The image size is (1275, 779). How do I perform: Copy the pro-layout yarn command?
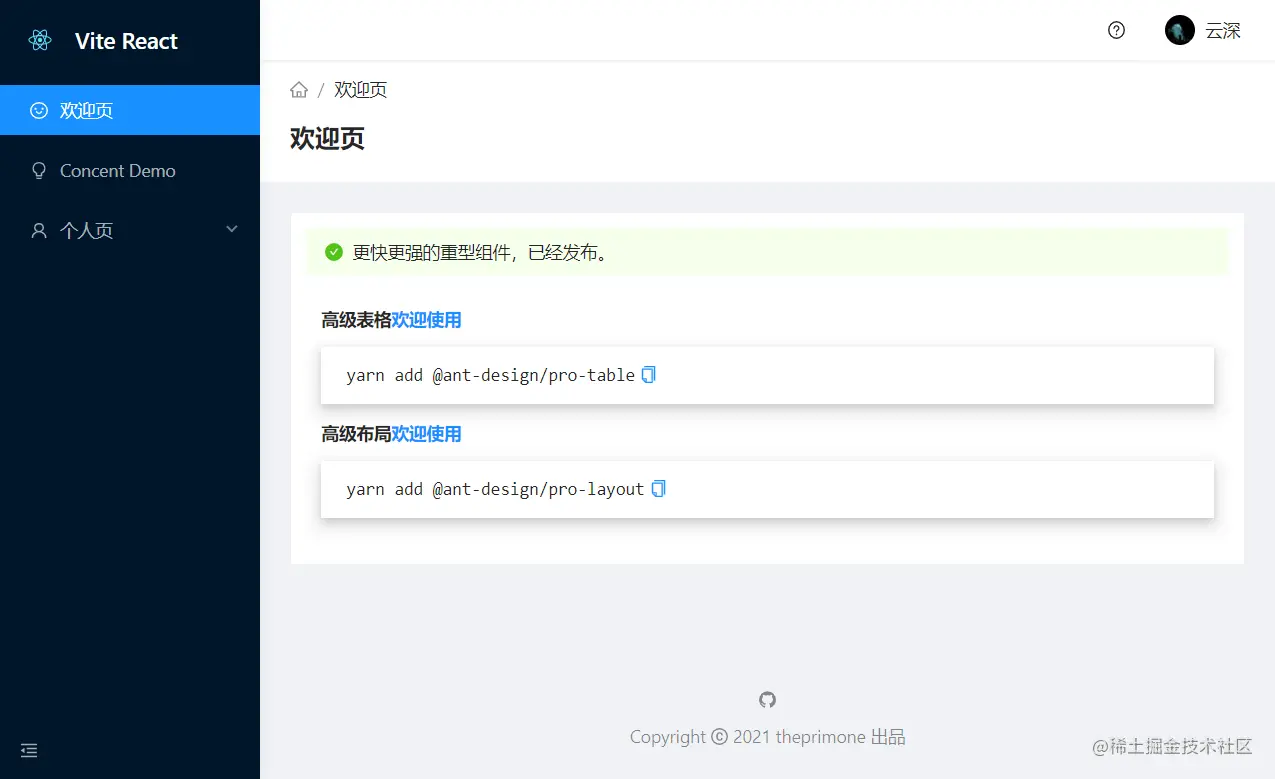click(658, 489)
